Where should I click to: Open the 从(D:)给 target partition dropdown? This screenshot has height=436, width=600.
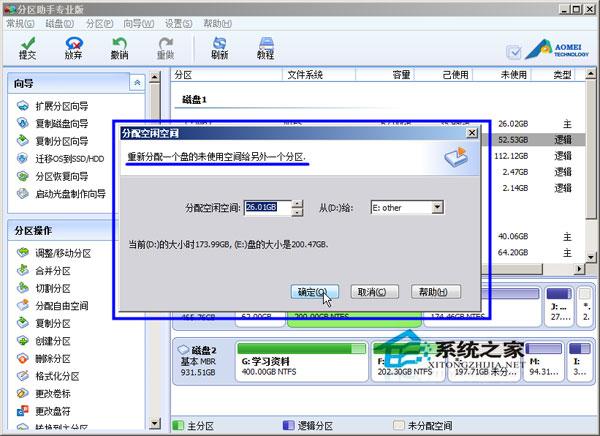coord(437,207)
